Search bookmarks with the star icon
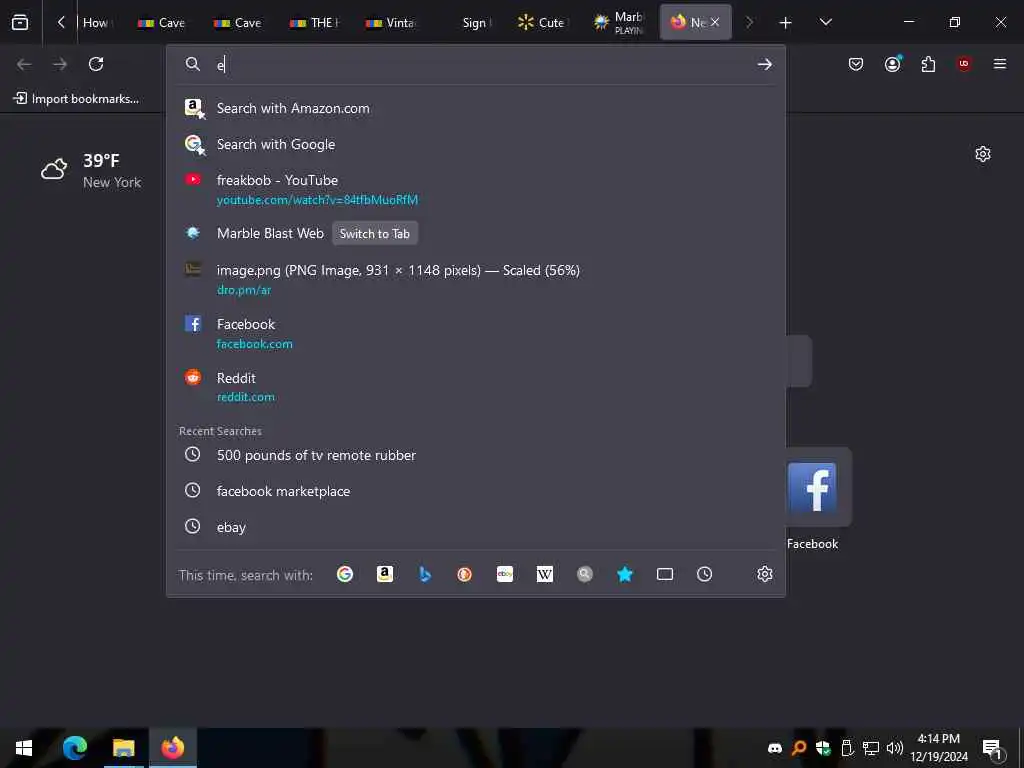This screenshot has height=768, width=1024. 625,574
